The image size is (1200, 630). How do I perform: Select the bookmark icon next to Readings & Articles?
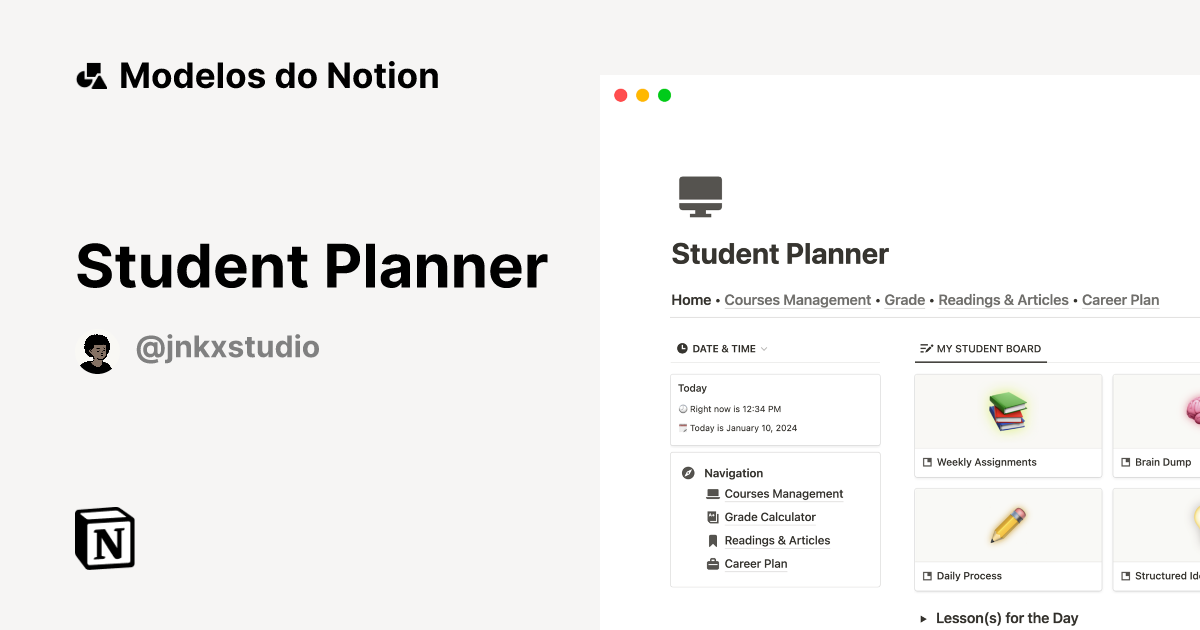pos(713,540)
